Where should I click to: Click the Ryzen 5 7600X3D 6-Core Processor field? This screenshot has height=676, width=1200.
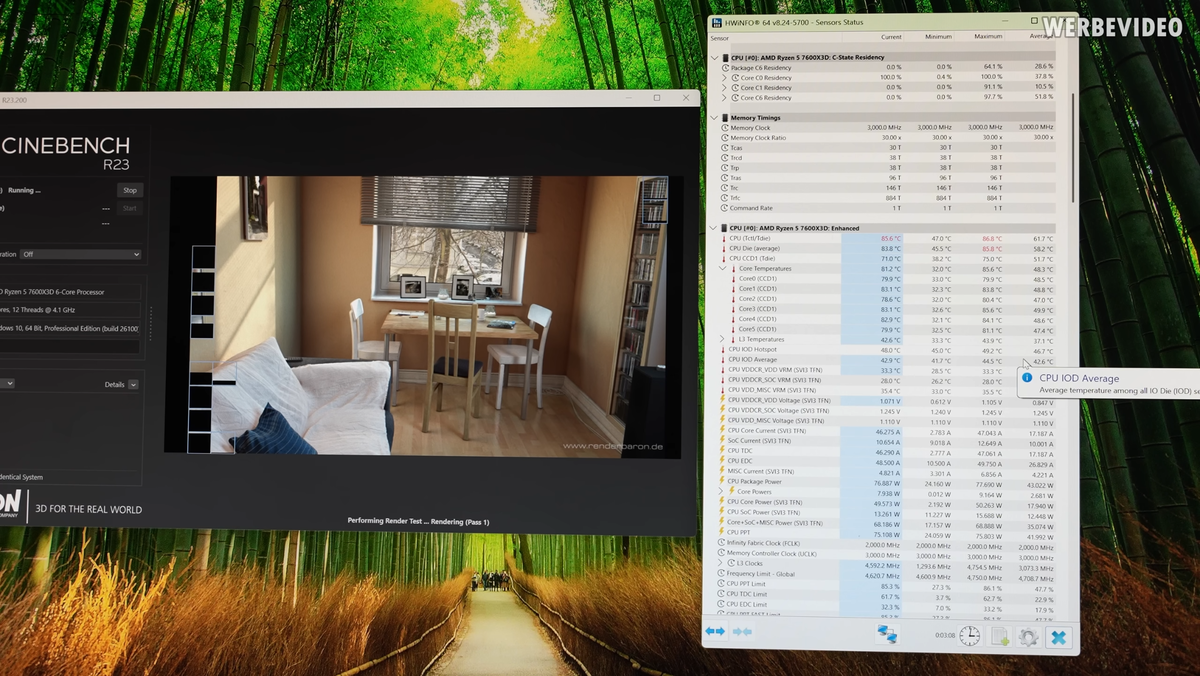[x=70, y=292]
